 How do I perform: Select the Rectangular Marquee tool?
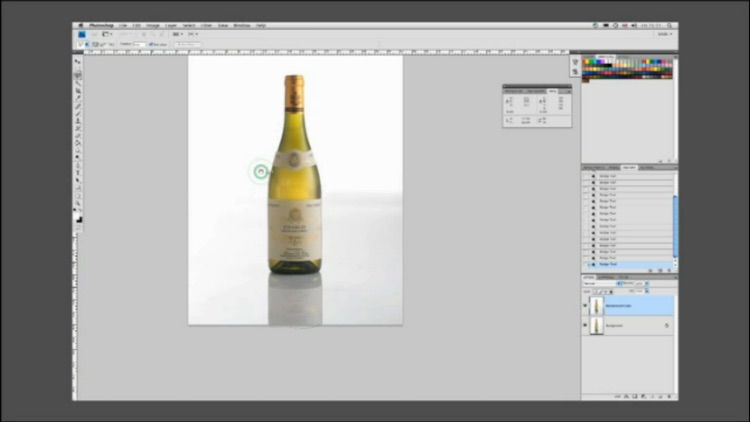[78, 68]
